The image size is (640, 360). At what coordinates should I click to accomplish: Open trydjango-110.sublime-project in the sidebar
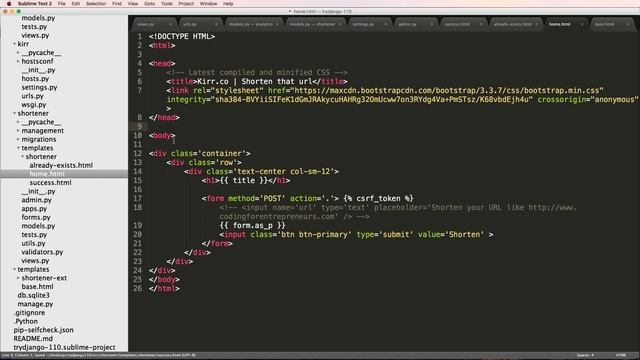pos(64,347)
